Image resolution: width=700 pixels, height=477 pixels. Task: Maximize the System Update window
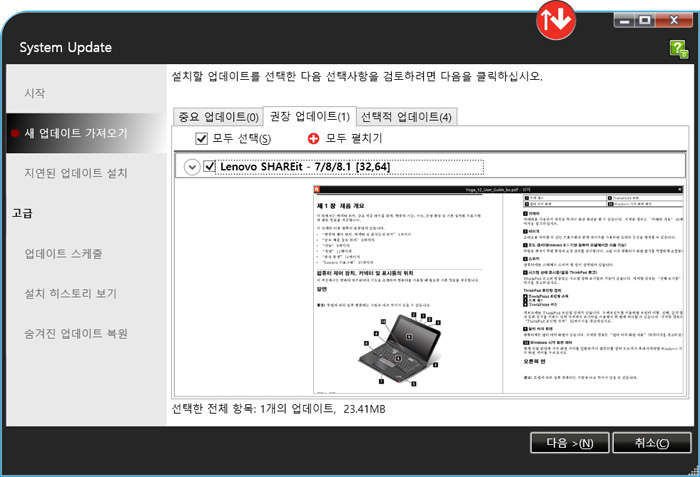[x=644, y=21]
